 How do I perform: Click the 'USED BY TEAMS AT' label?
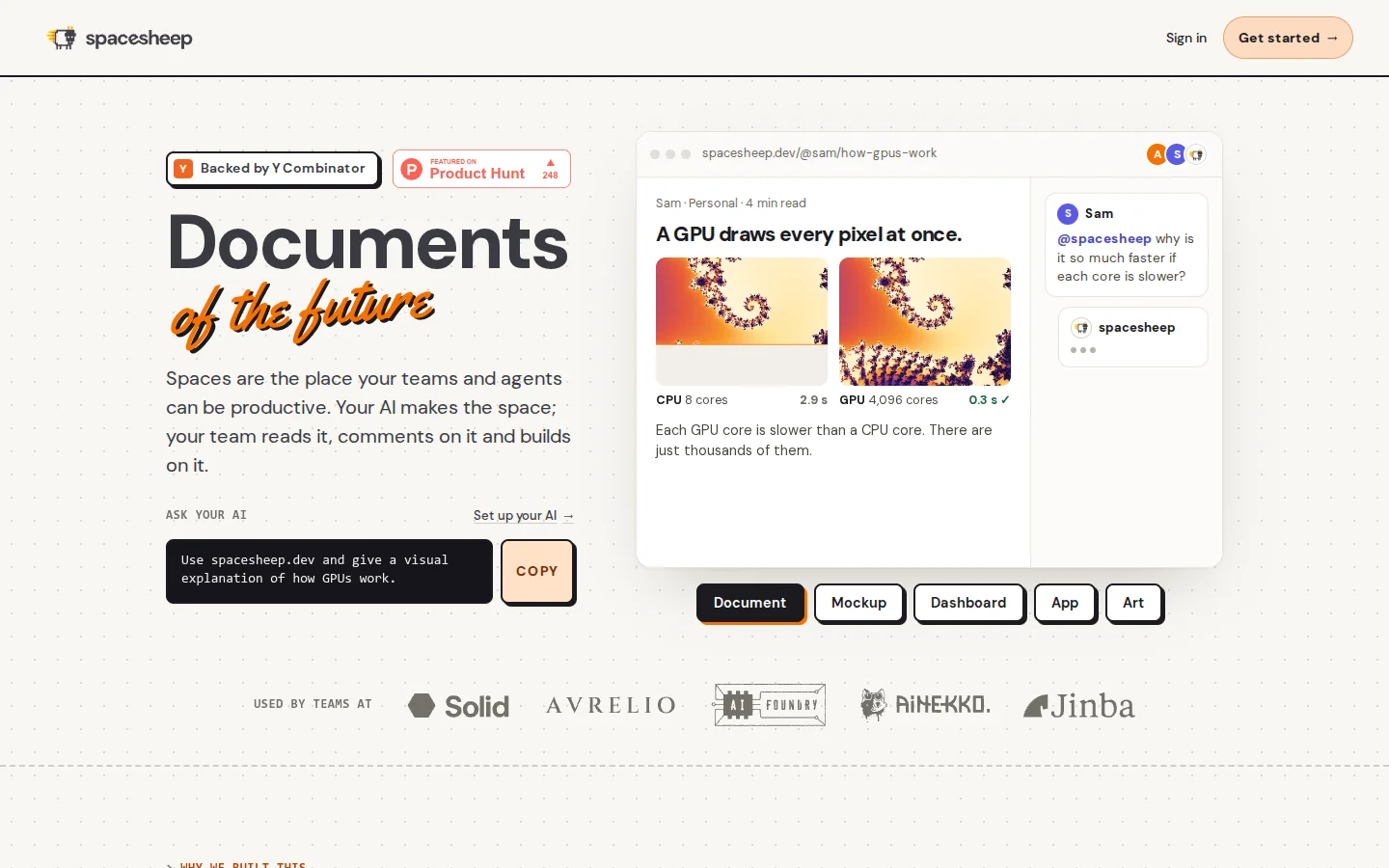[x=313, y=704]
